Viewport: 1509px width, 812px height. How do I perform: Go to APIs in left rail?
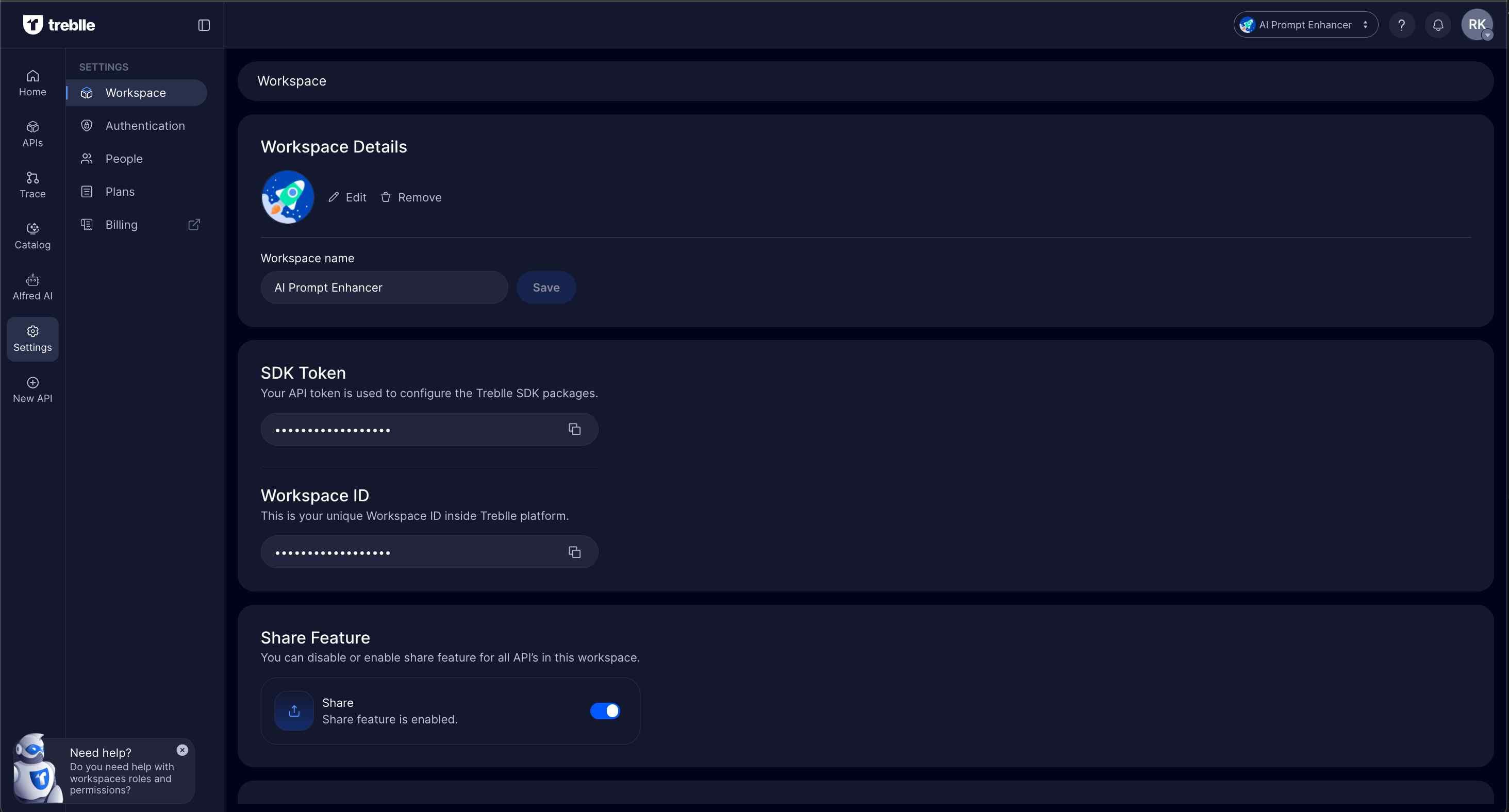tap(32, 134)
